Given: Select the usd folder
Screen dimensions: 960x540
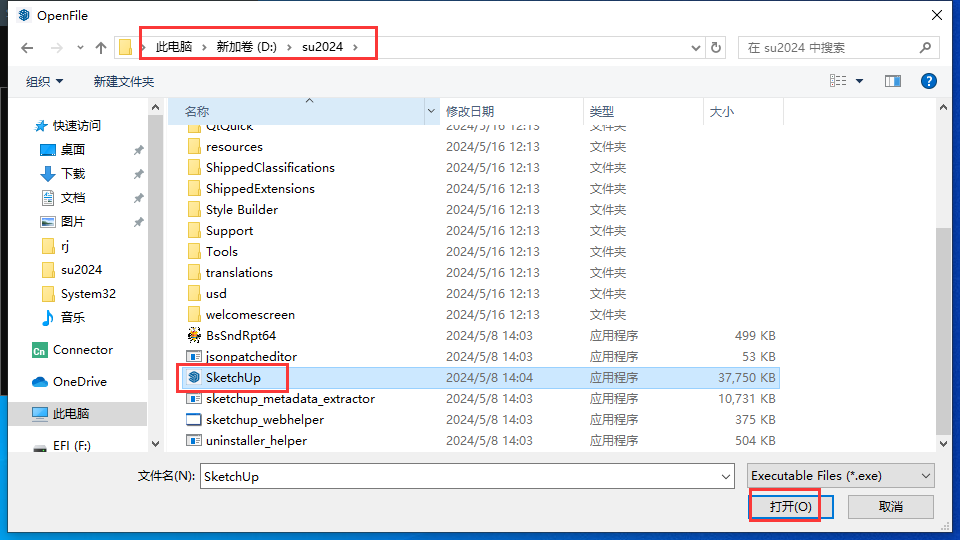Looking at the screenshot, I should point(216,293).
